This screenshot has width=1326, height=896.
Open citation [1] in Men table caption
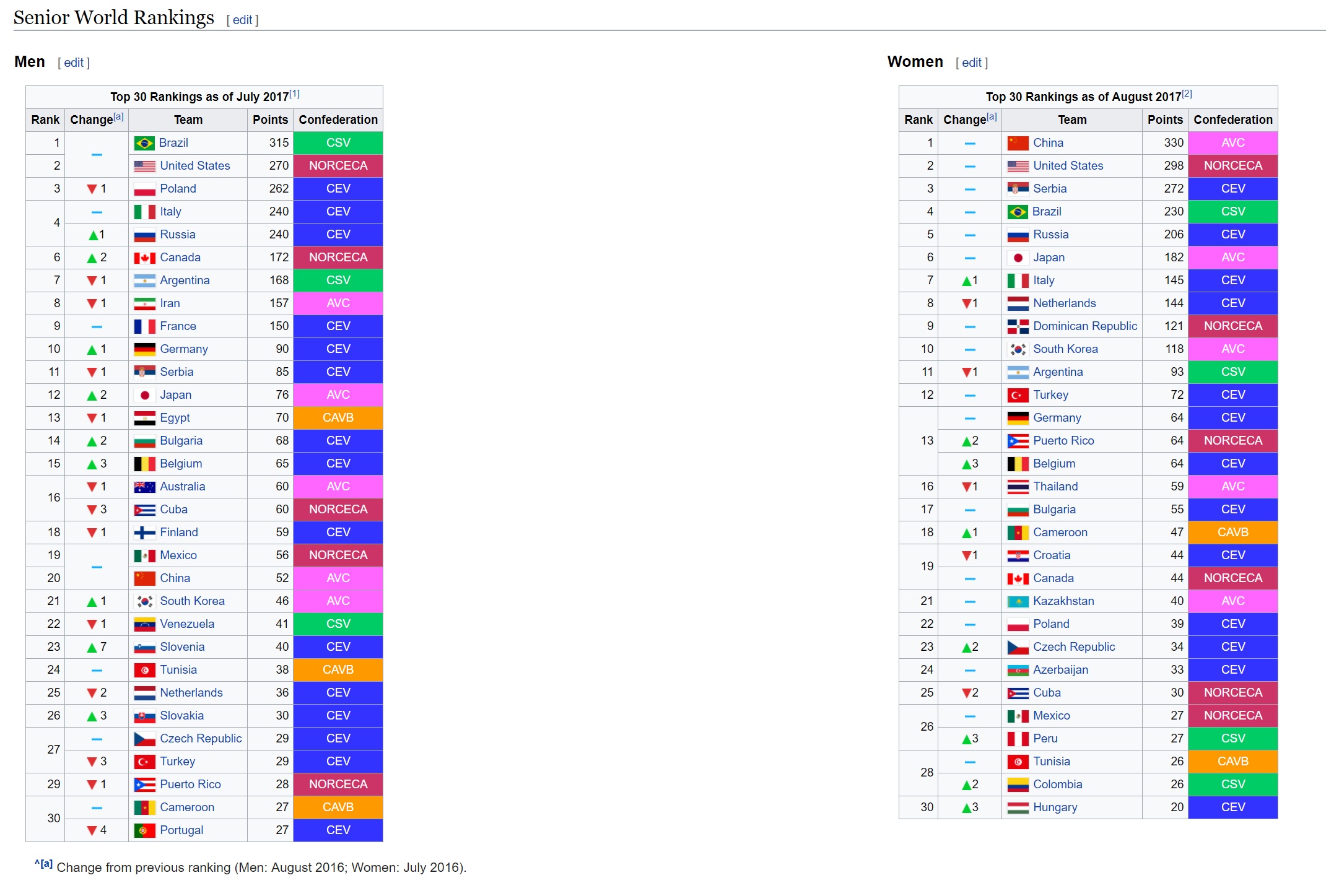[x=294, y=94]
